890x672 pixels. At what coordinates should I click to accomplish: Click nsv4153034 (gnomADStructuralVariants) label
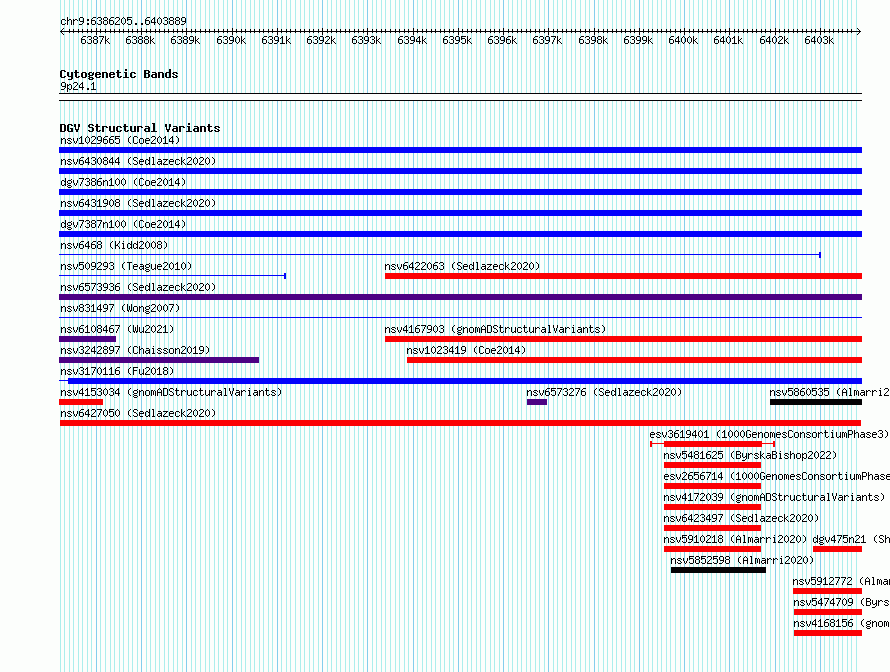(171, 392)
